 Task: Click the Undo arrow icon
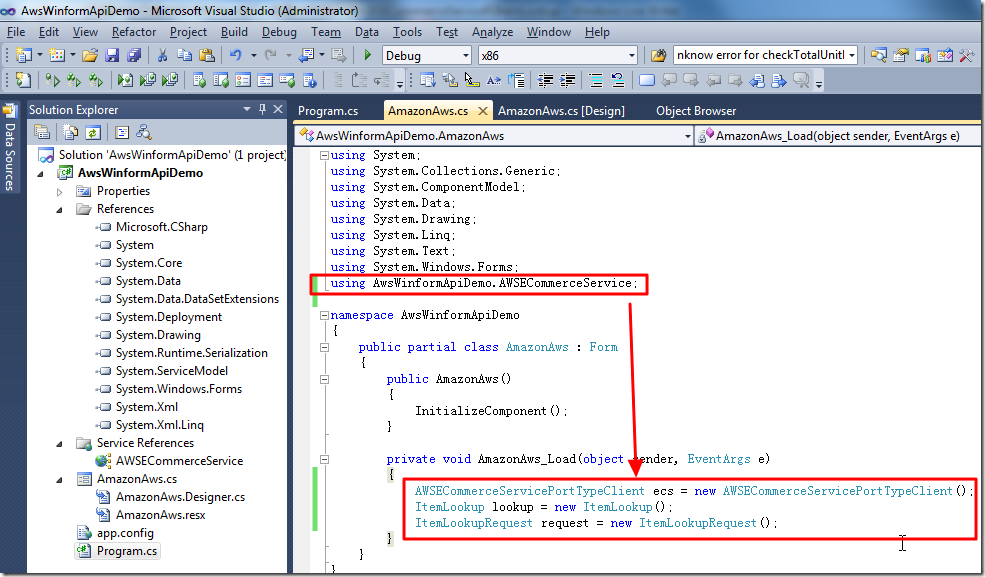pyautogui.click(x=236, y=55)
